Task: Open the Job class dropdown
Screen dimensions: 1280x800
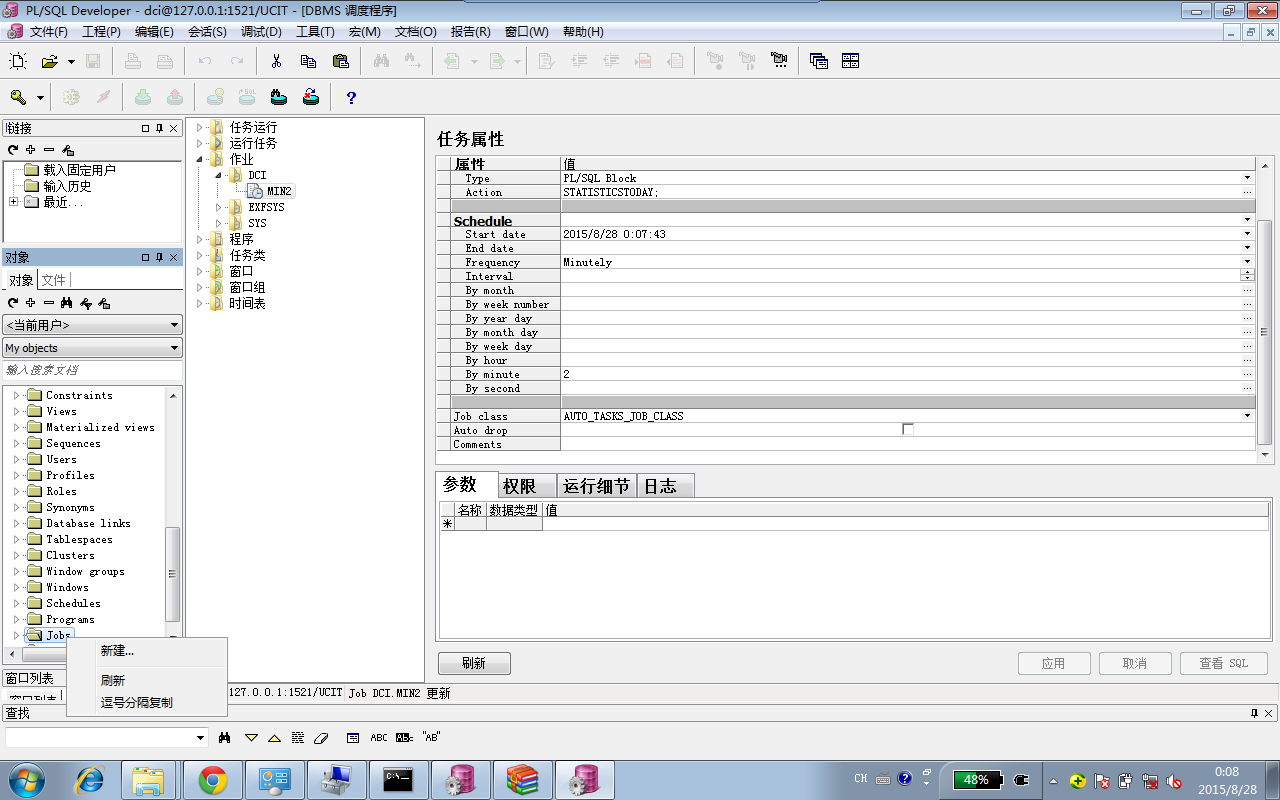Action: pyautogui.click(x=1248, y=416)
